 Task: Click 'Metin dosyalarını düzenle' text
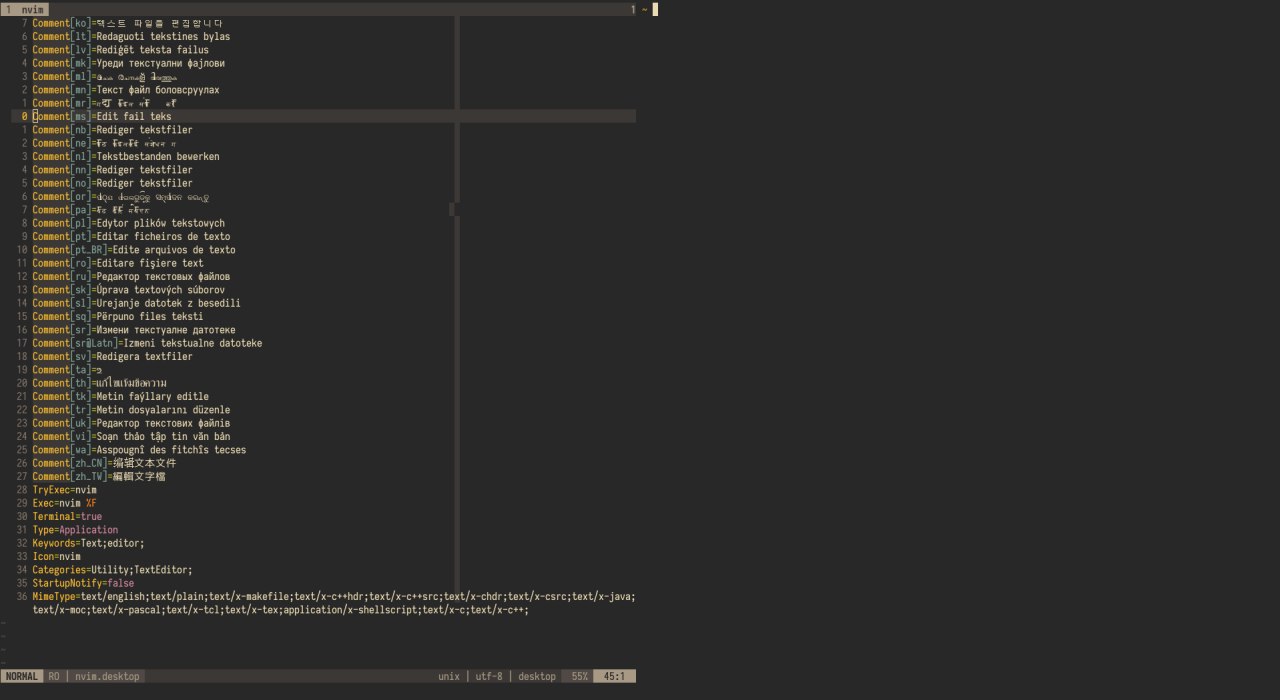[x=163, y=410]
